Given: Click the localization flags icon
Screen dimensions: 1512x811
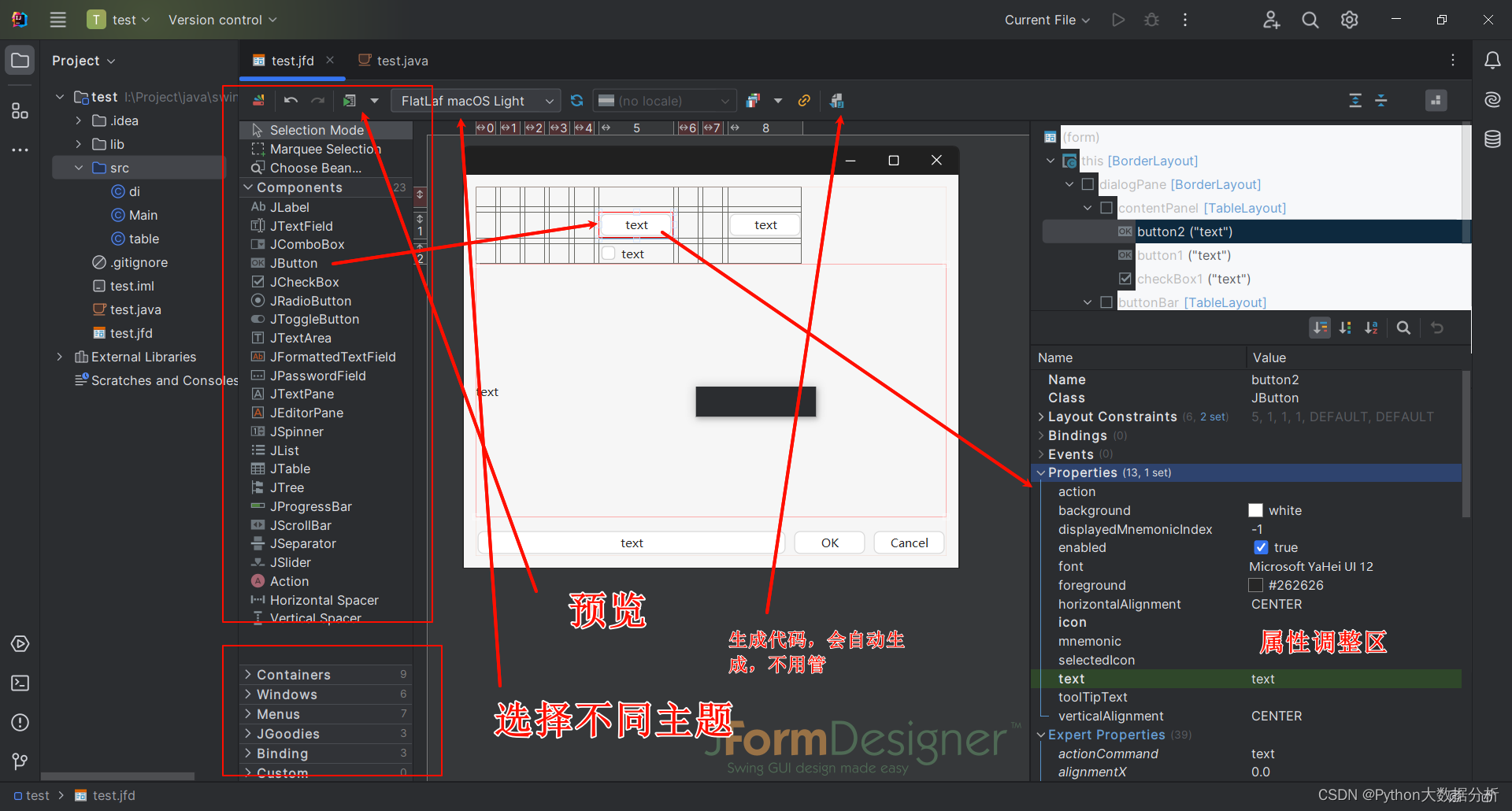Looking at the screenshot, I should pos(753,101).
